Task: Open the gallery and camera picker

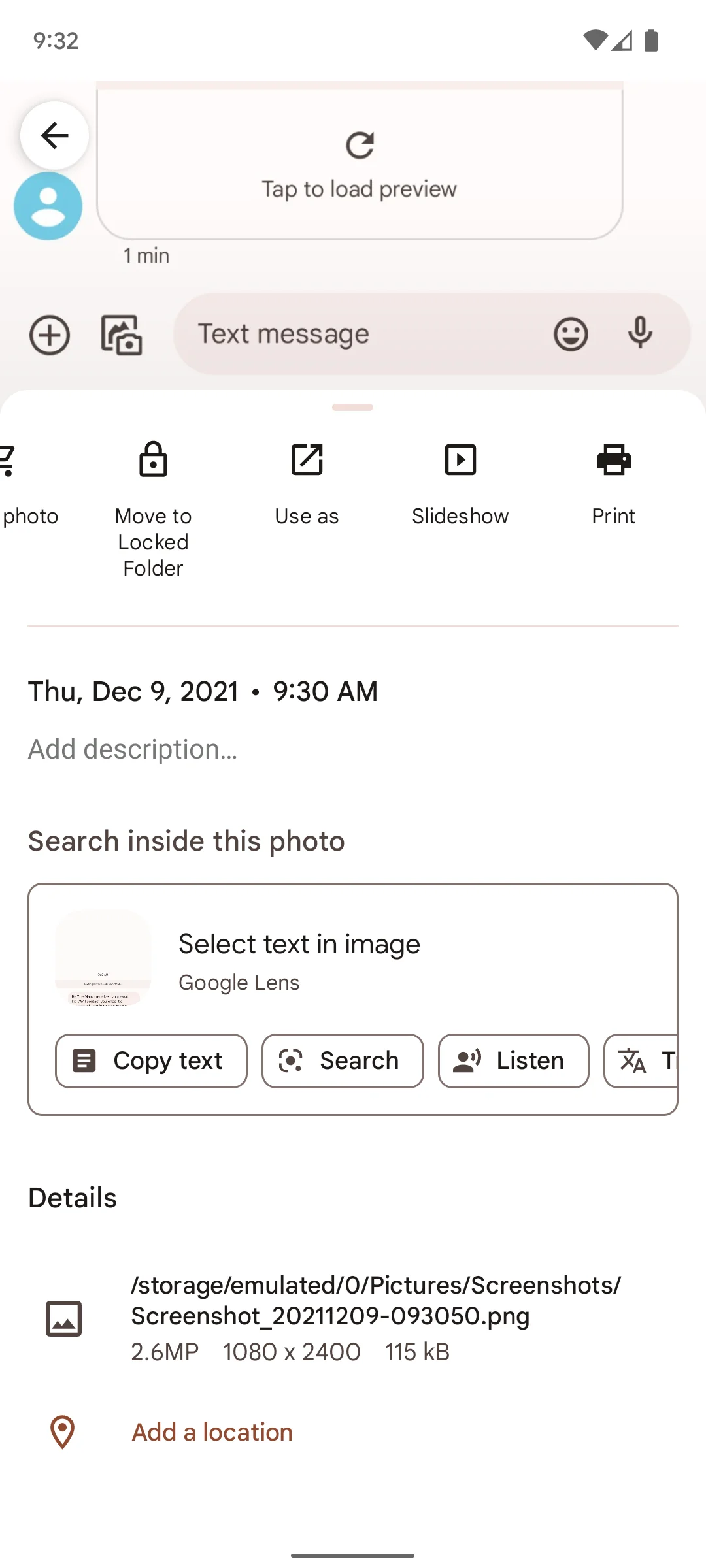Action: coord(122,335)
